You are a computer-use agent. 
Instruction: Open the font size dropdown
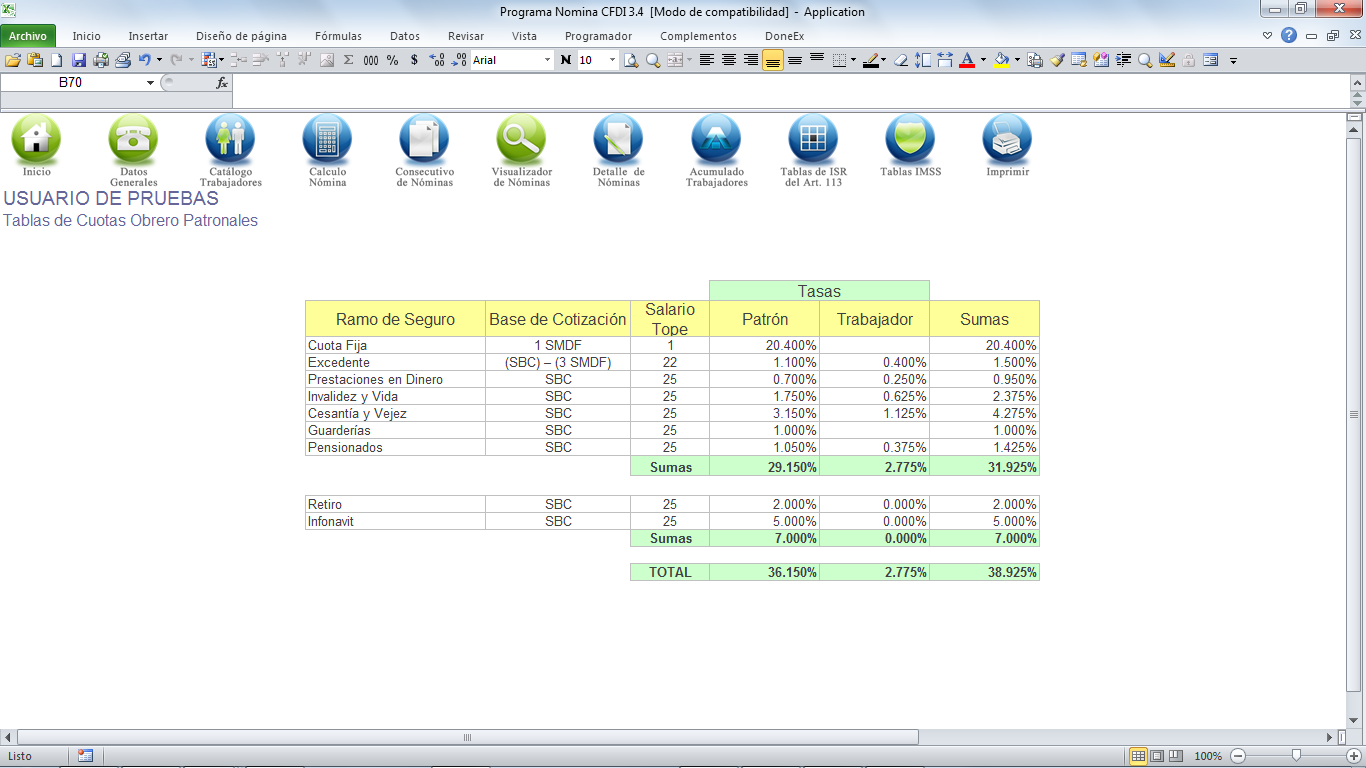[612, 60]
